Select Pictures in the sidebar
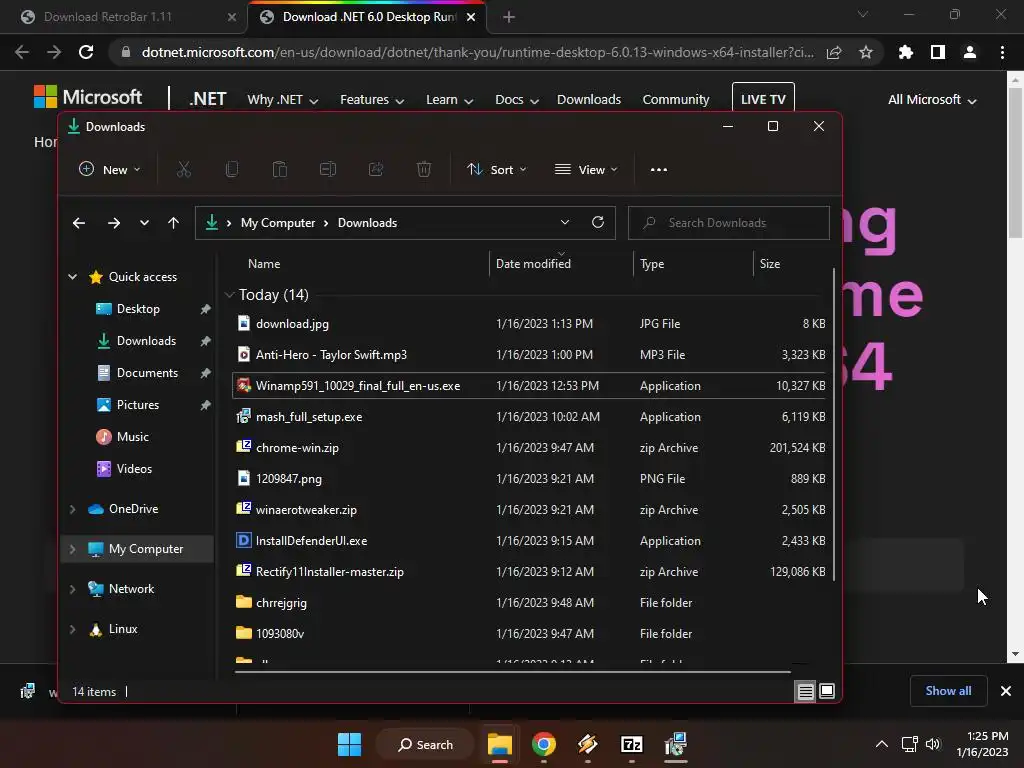This screenshot has width=1024, height=768. 138,405
